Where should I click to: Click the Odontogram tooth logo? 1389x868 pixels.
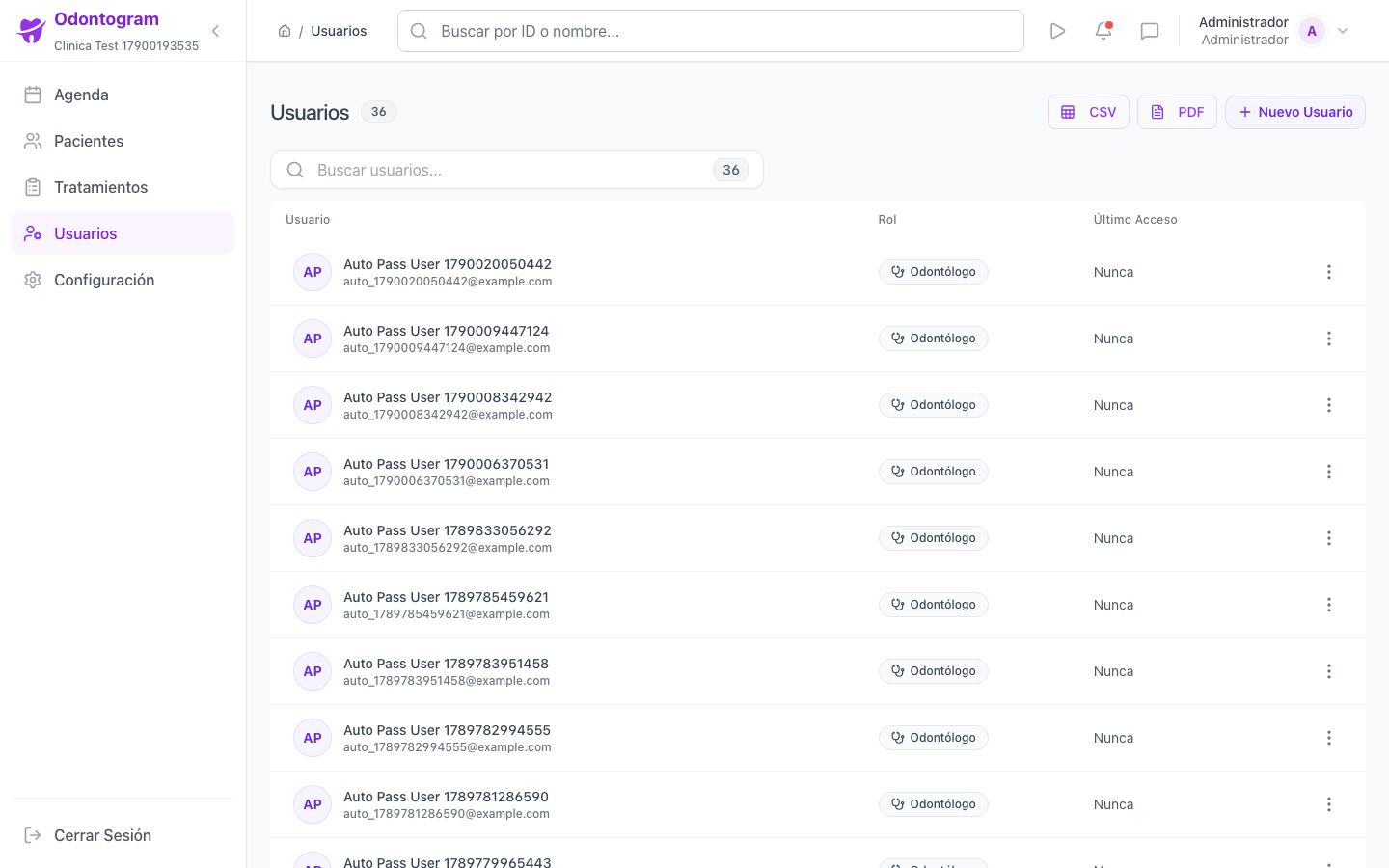click(x=32, y=31)
